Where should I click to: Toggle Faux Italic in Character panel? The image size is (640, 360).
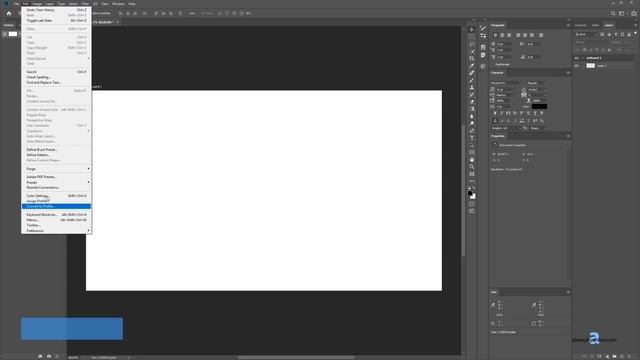(502, 113)
